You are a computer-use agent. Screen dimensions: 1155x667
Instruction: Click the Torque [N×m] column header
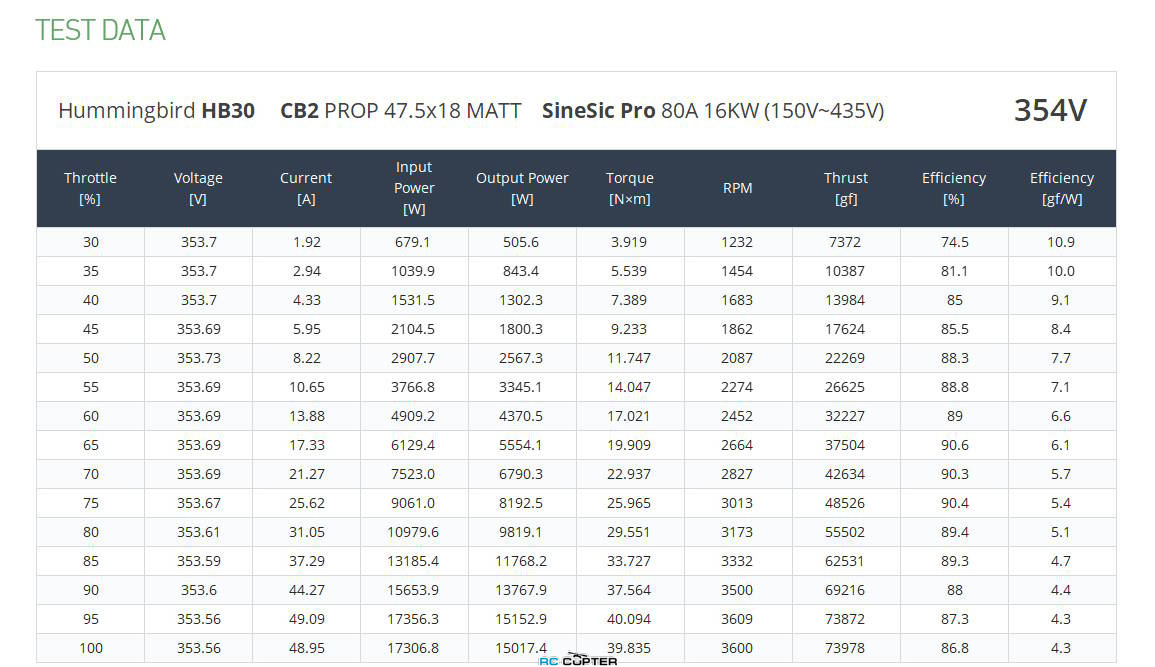pyautogui.click(x=630, y=188)
